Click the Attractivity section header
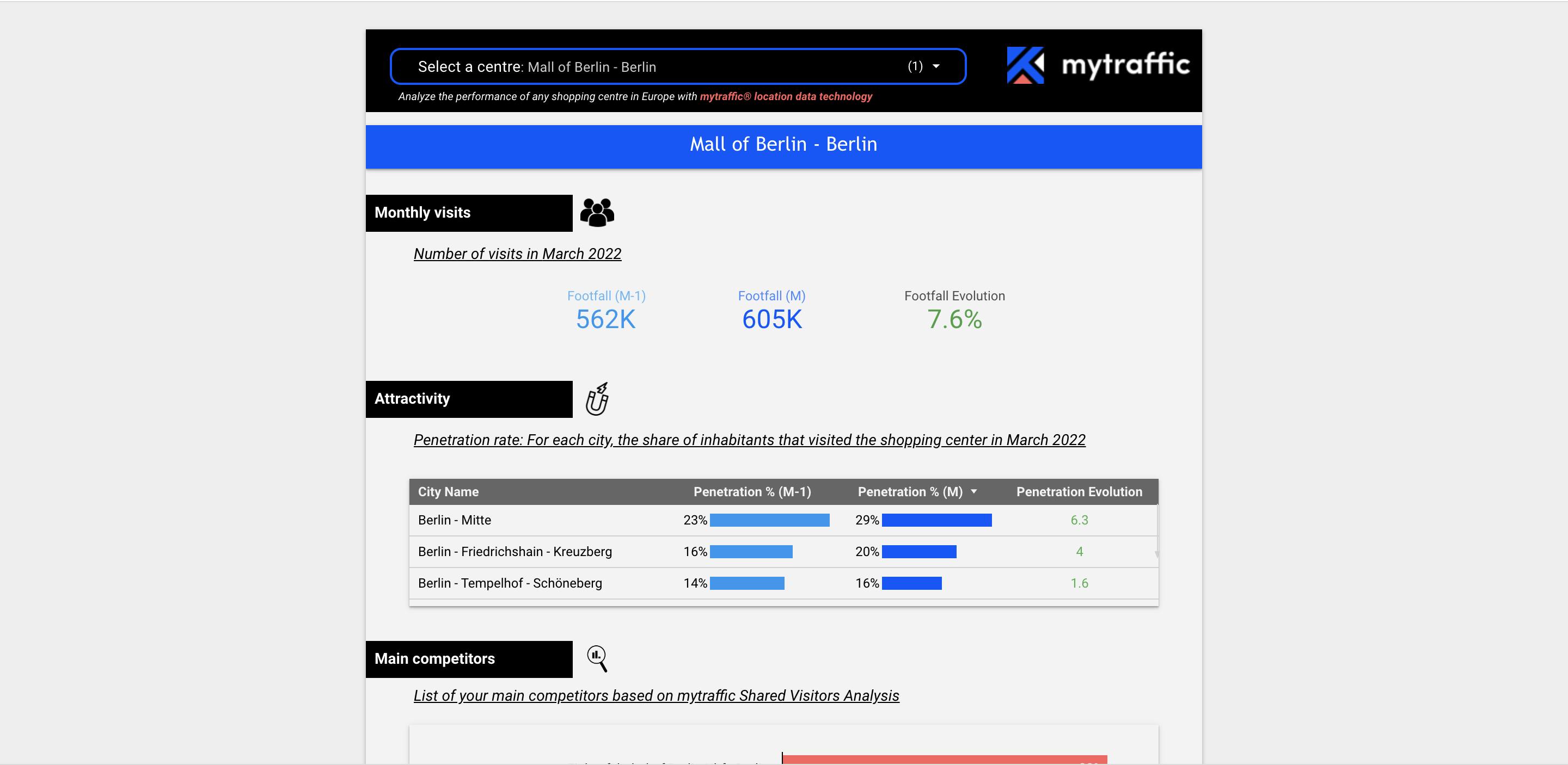Image resolution: width=1568 pixels, height=765 pixels. (x=469, y=399)
